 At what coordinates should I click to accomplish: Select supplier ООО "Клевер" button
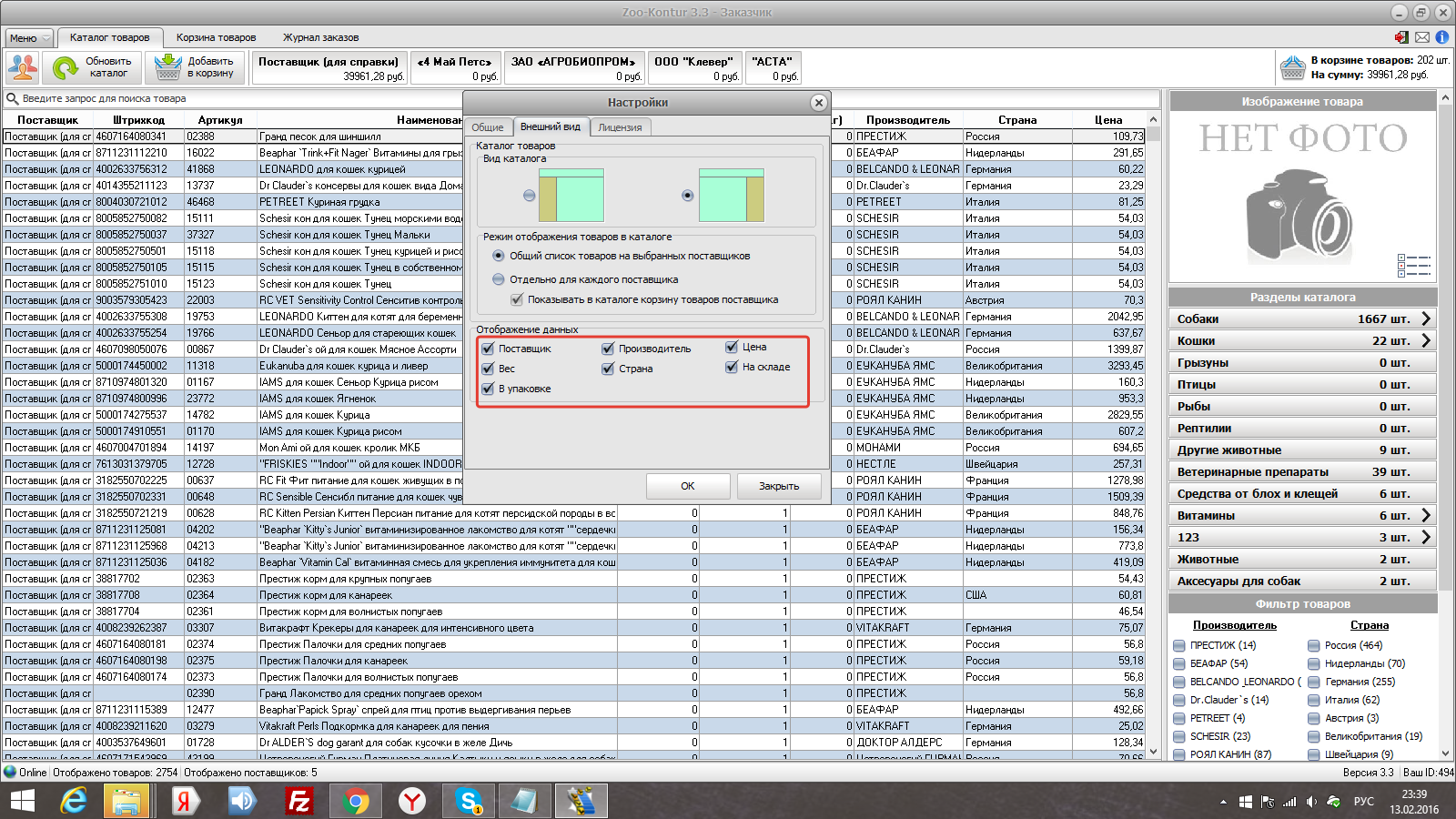[x=693, y=68]
